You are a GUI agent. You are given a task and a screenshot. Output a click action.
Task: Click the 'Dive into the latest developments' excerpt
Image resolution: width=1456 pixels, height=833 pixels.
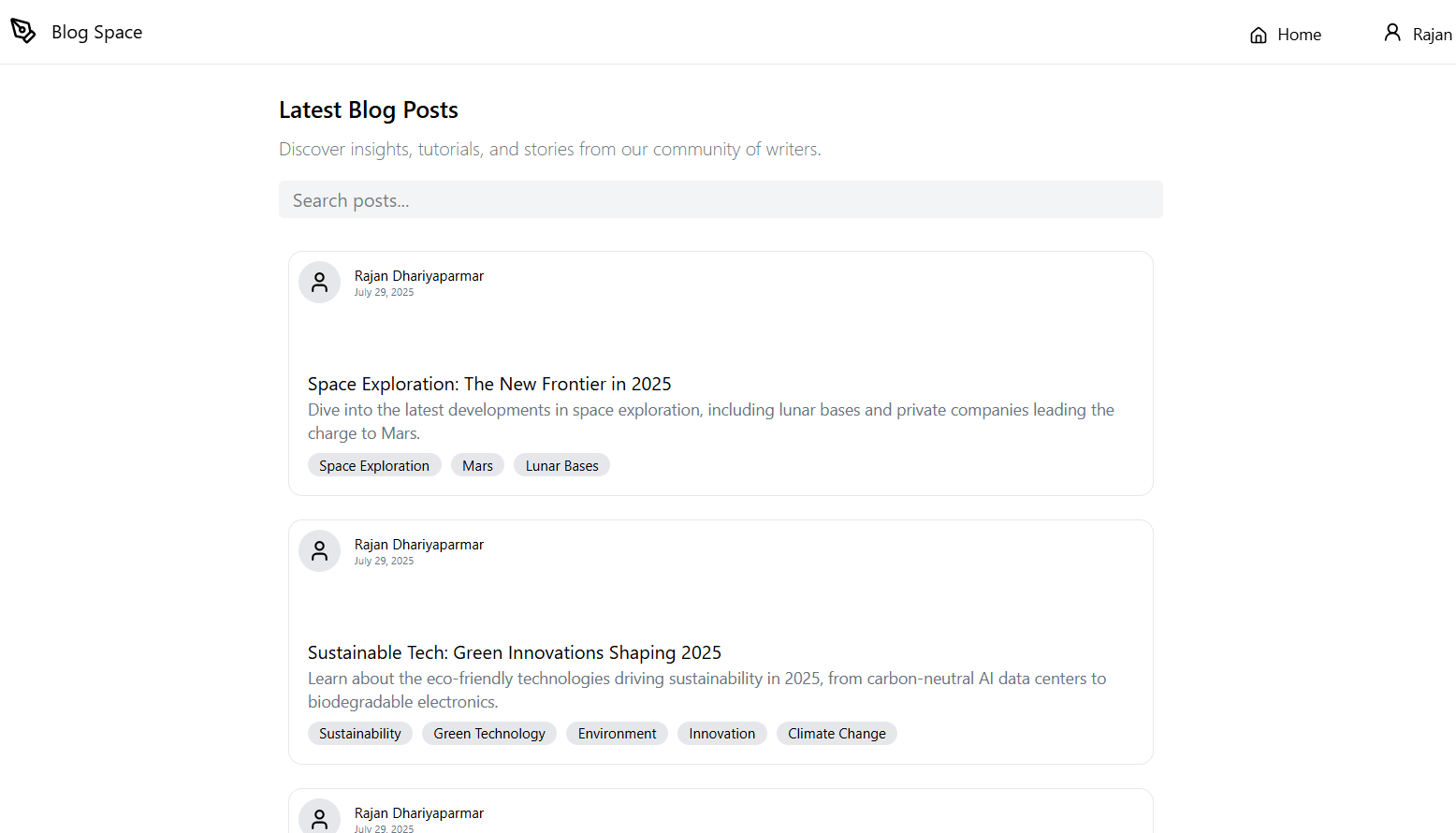coord(711,421)
